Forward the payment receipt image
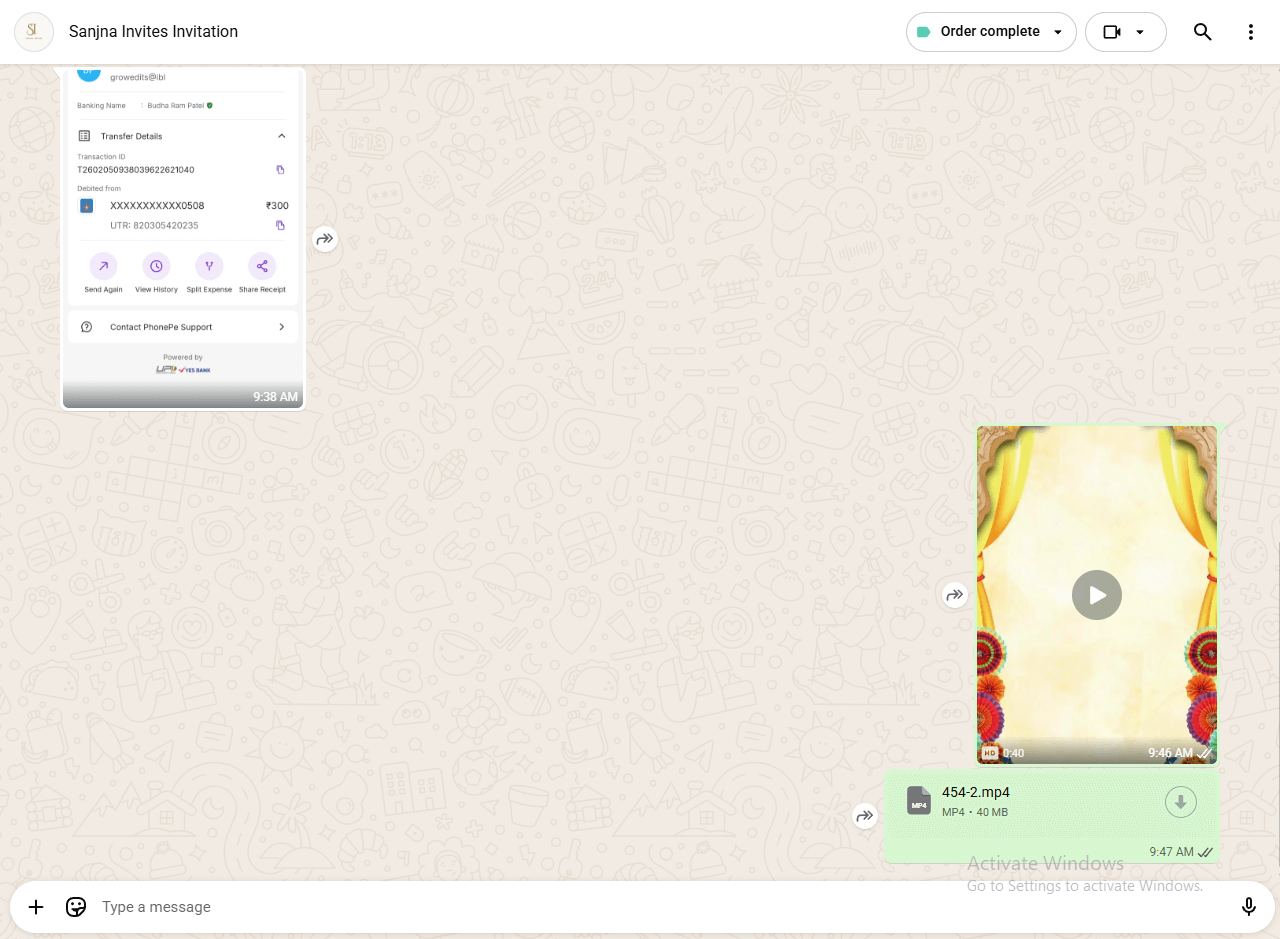Screen dimensions: 1280x939 click(x=325, y=239)
